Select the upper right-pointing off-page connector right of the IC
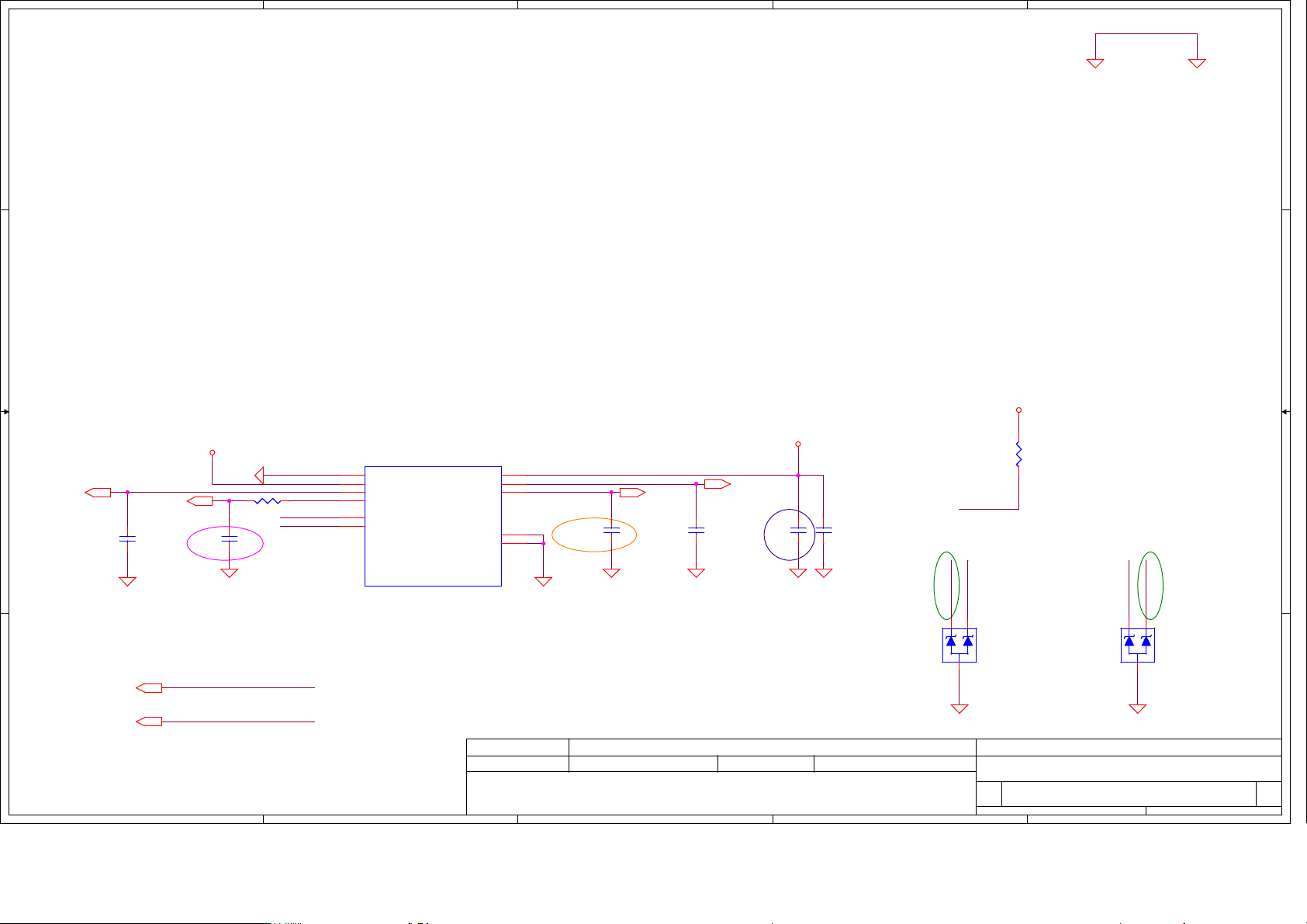 (717, 484)
